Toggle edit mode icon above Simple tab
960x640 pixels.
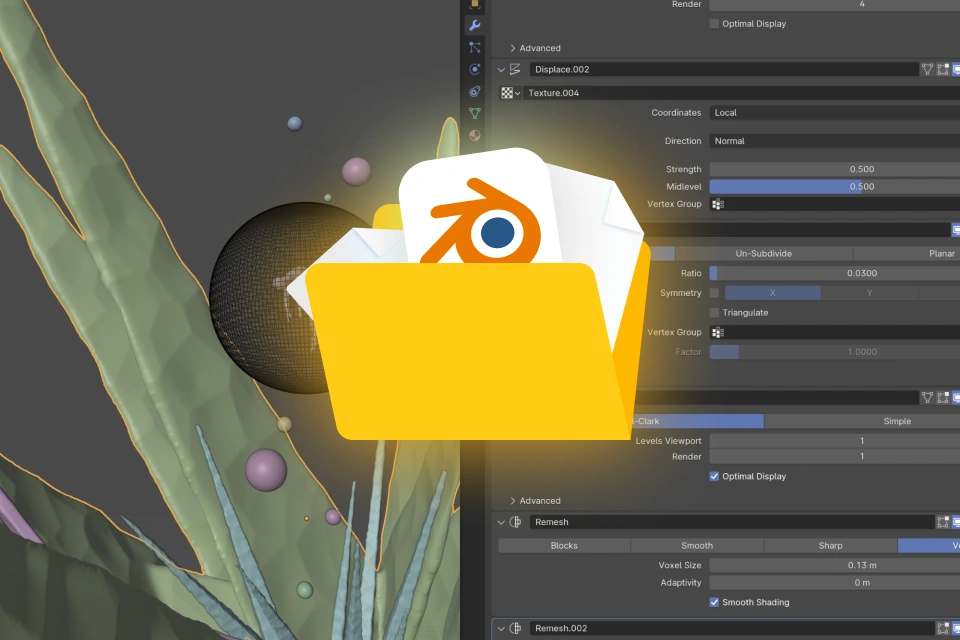point(943,397)
